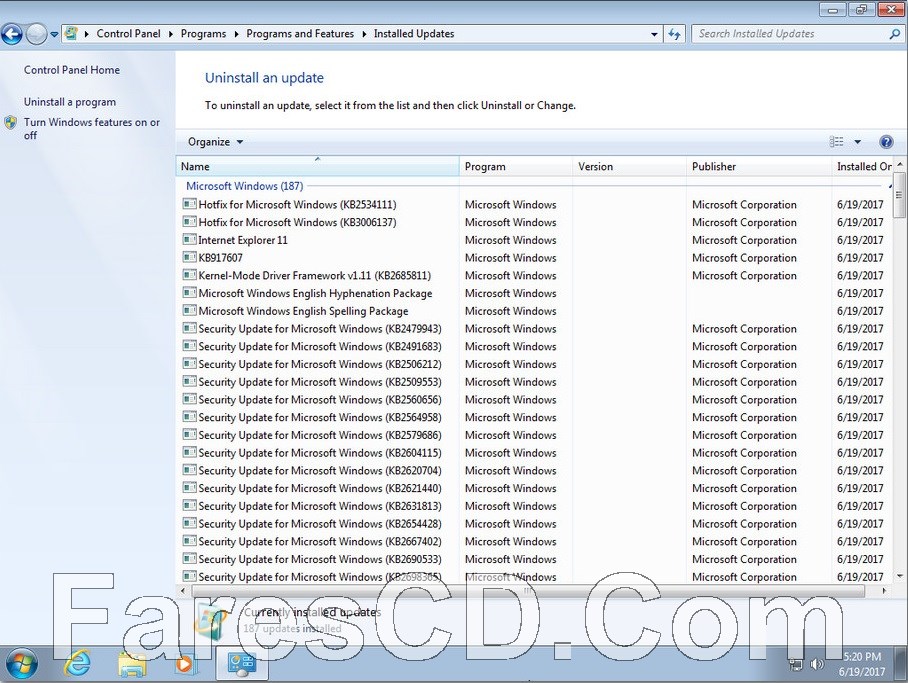Viewport: 908px width, 683px height.
Task: Open the Help button
Action: [886, 142]
